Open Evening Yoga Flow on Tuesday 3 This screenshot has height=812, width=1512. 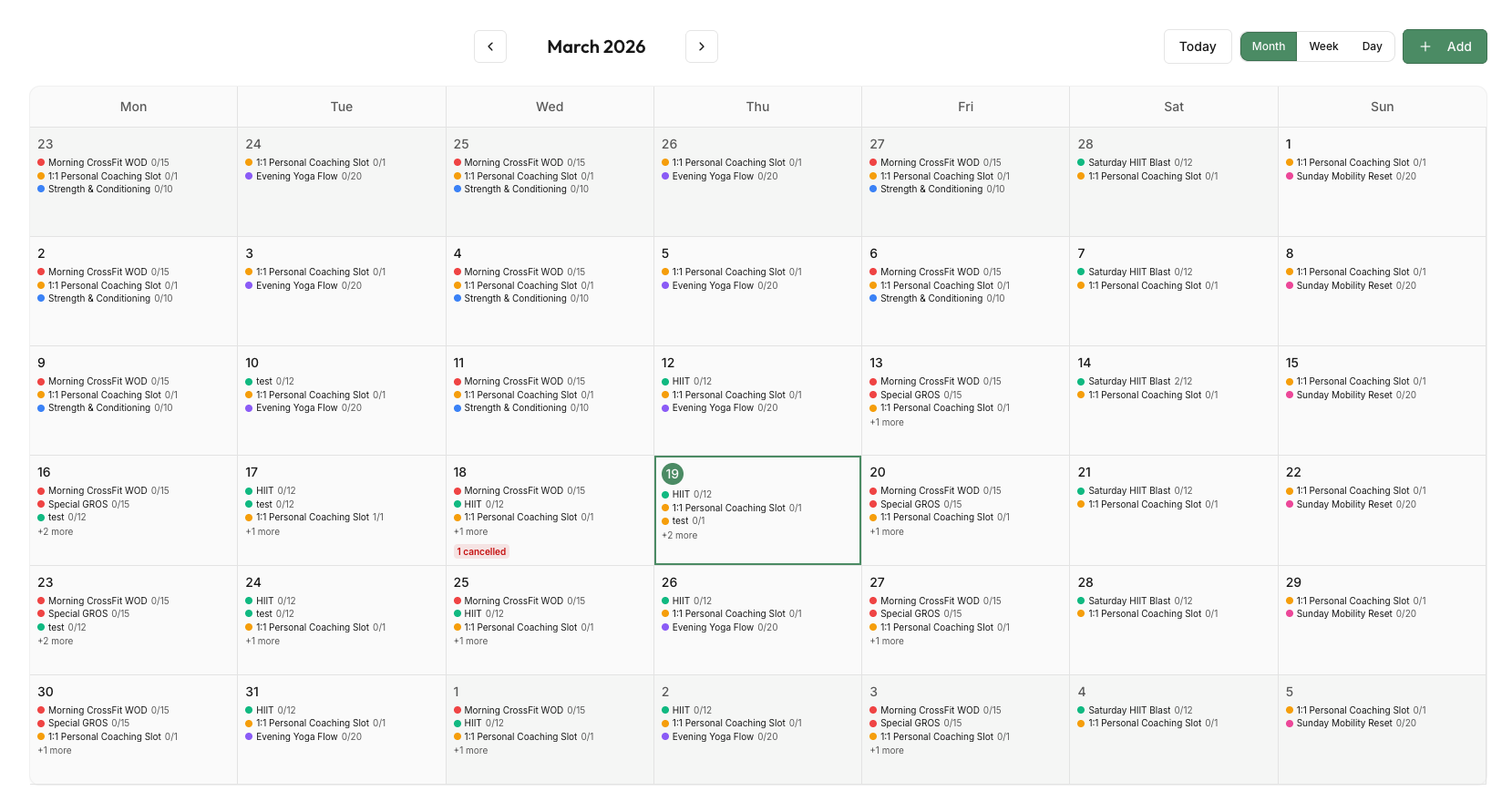coord(303,285)
